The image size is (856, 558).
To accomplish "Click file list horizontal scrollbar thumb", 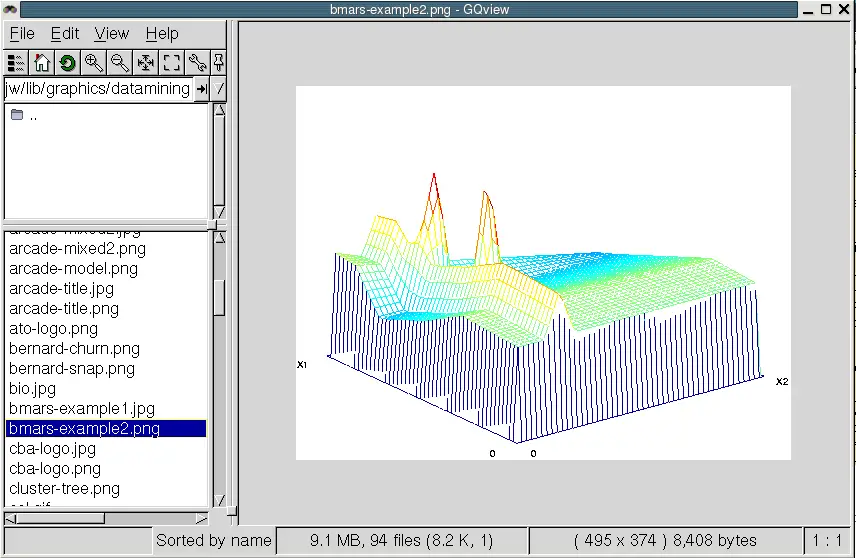I will tap(61, 518).
